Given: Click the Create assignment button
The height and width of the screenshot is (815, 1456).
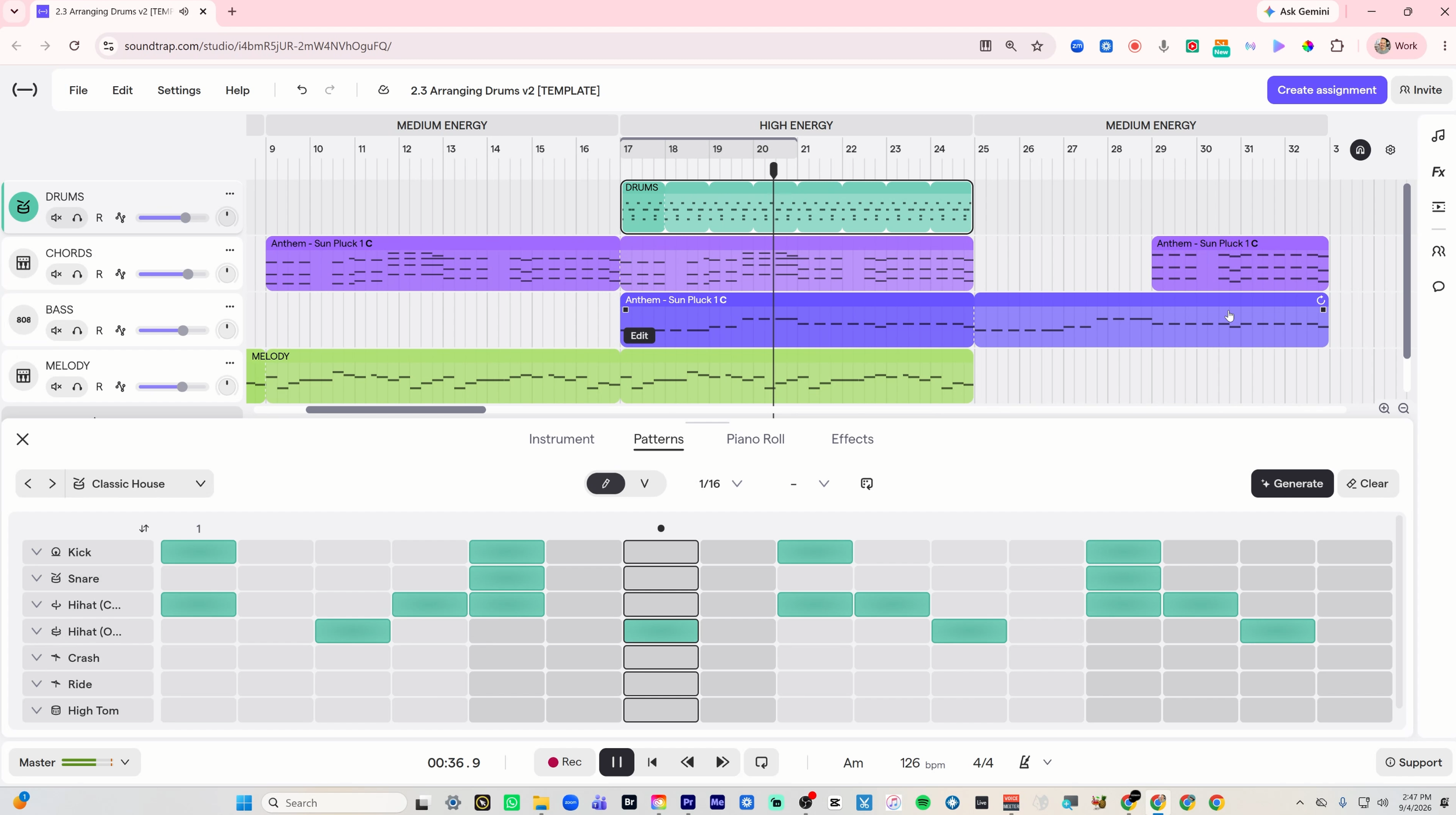Looking at the screenshot, I should click(1327, 90).
